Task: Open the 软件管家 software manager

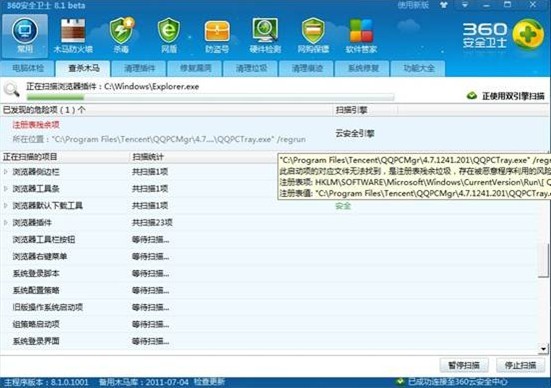Action: point(361,36)
